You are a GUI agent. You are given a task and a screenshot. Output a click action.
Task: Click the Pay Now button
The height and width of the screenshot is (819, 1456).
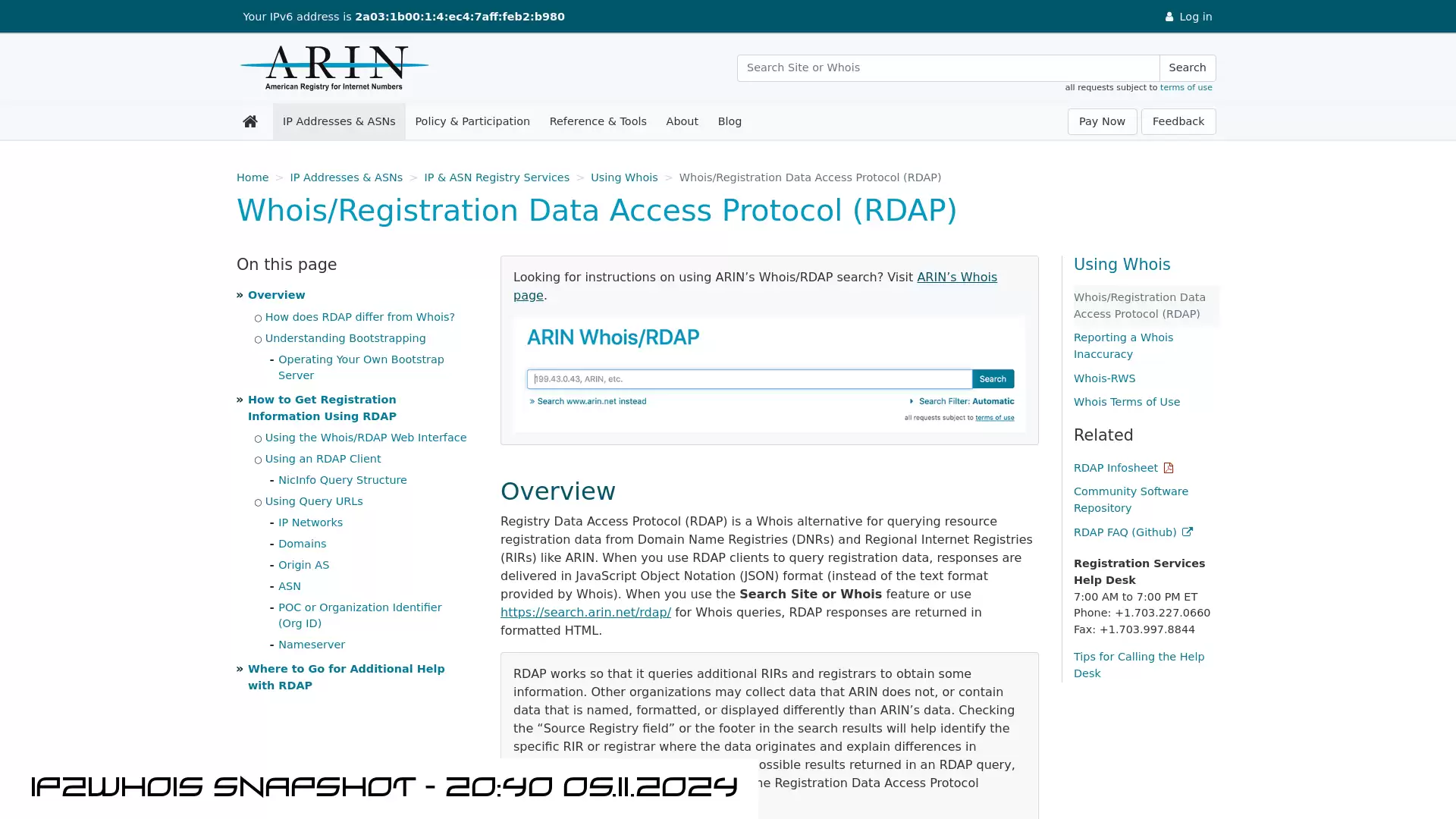point(1102,121)
